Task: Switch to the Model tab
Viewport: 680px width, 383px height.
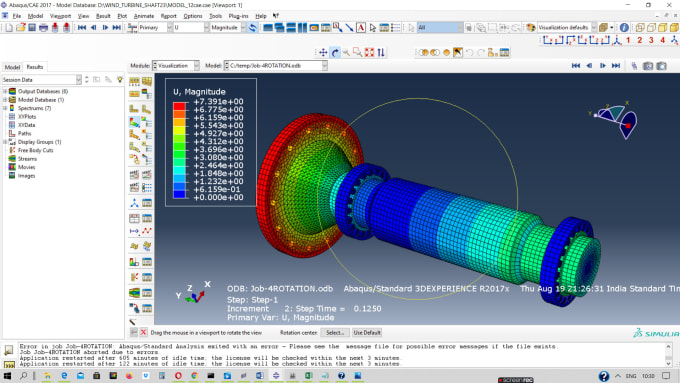Action: (x=12, y=67)
